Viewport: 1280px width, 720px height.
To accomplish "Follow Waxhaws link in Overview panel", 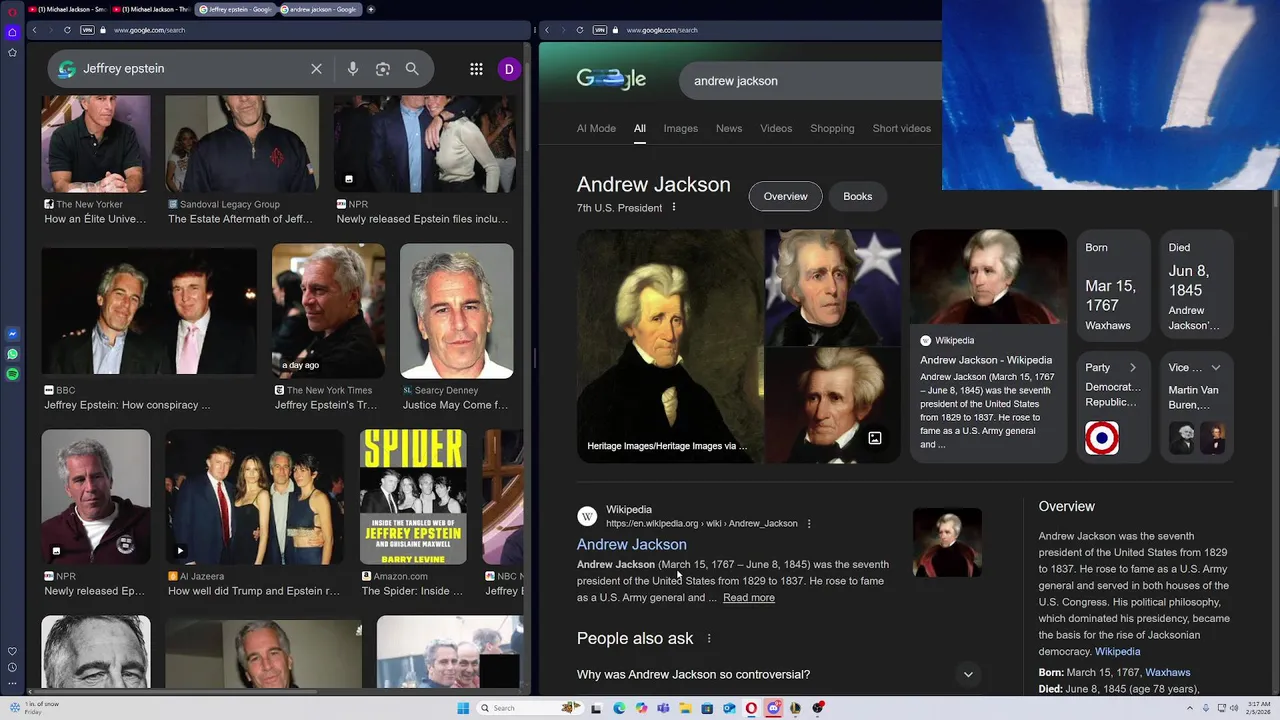I will click(x=1167, y=672).
